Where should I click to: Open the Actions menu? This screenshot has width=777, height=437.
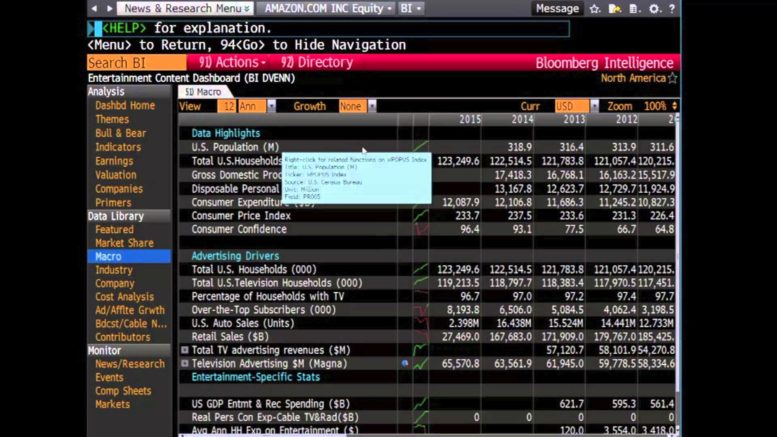234,62
